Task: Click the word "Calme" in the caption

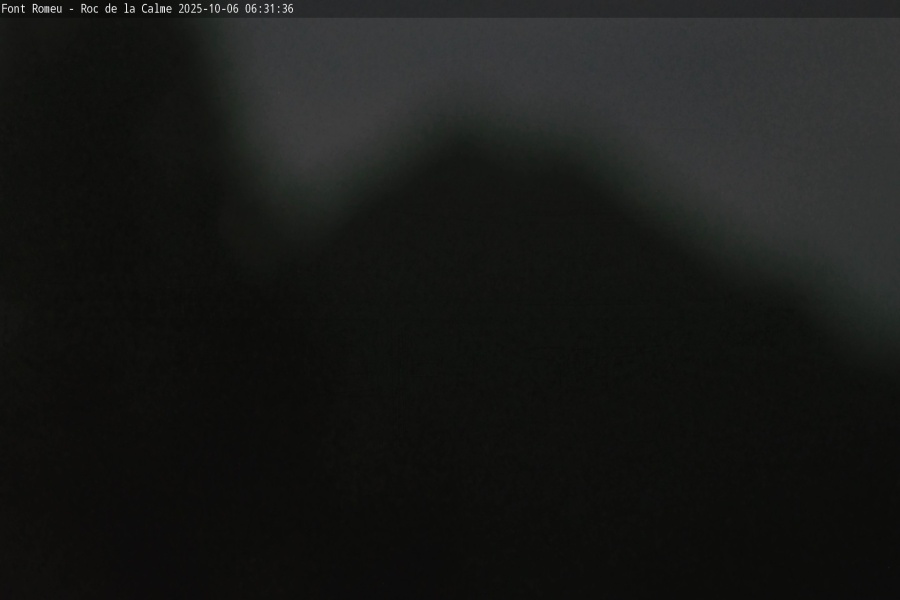Action: click(x=157, y=9)
